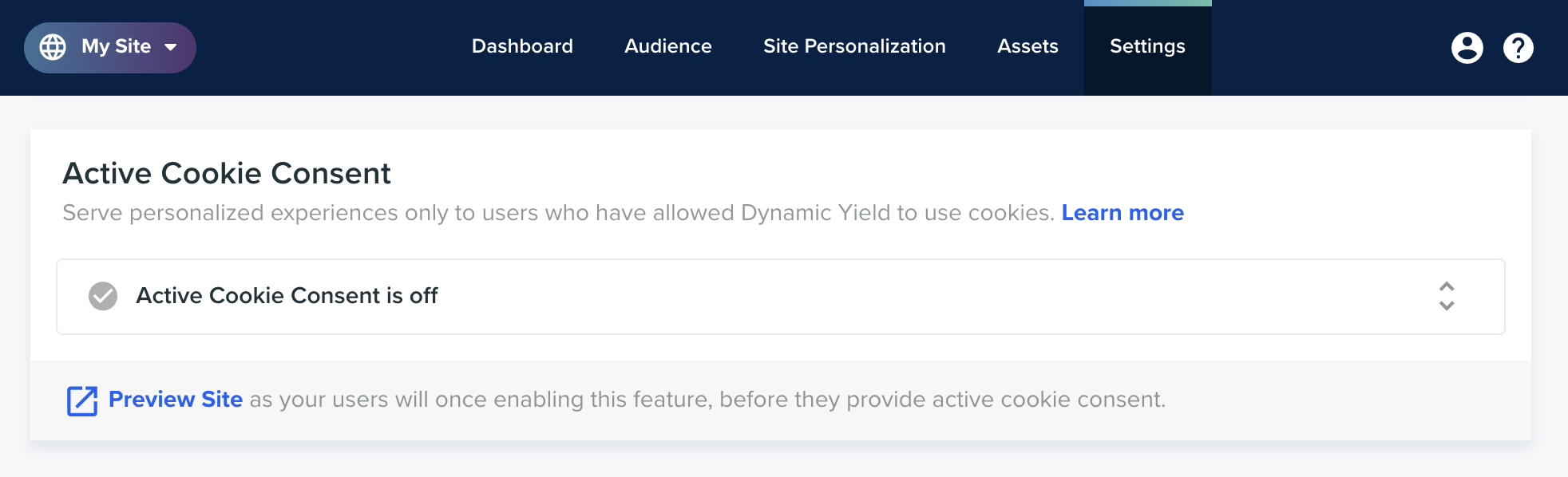
Task: Open the help question mark icon
Action: click(1518, 48)
